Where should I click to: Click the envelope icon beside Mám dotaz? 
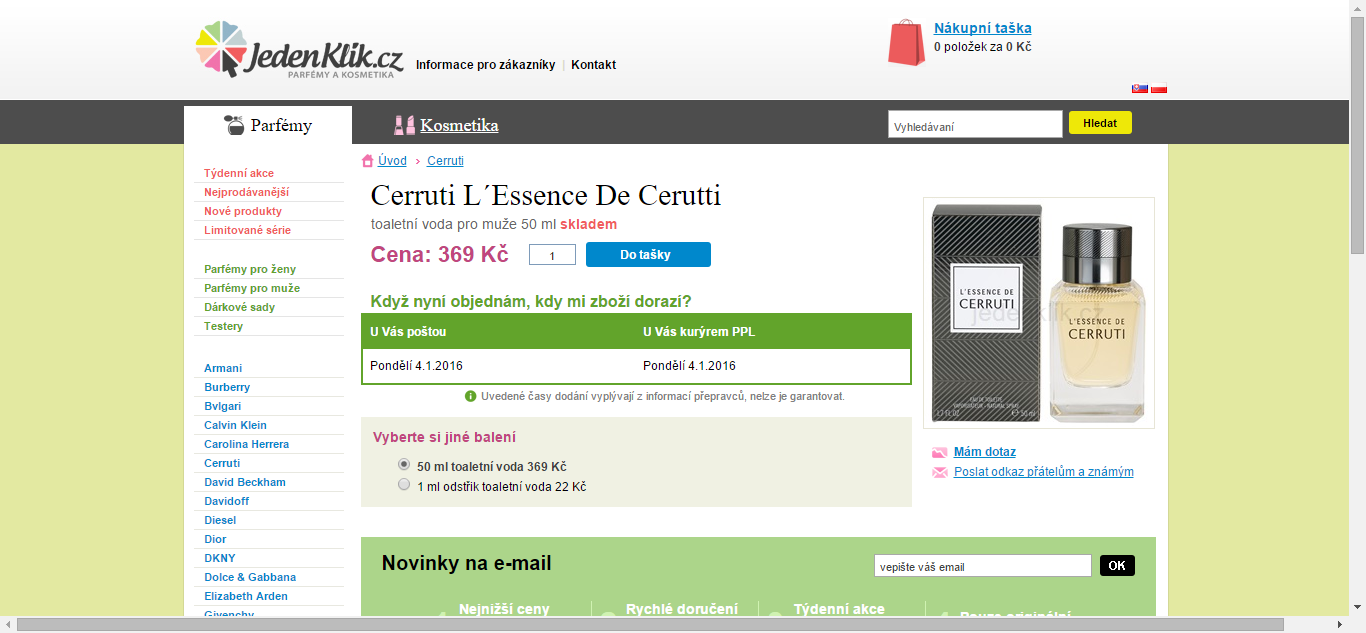point(939,452)
